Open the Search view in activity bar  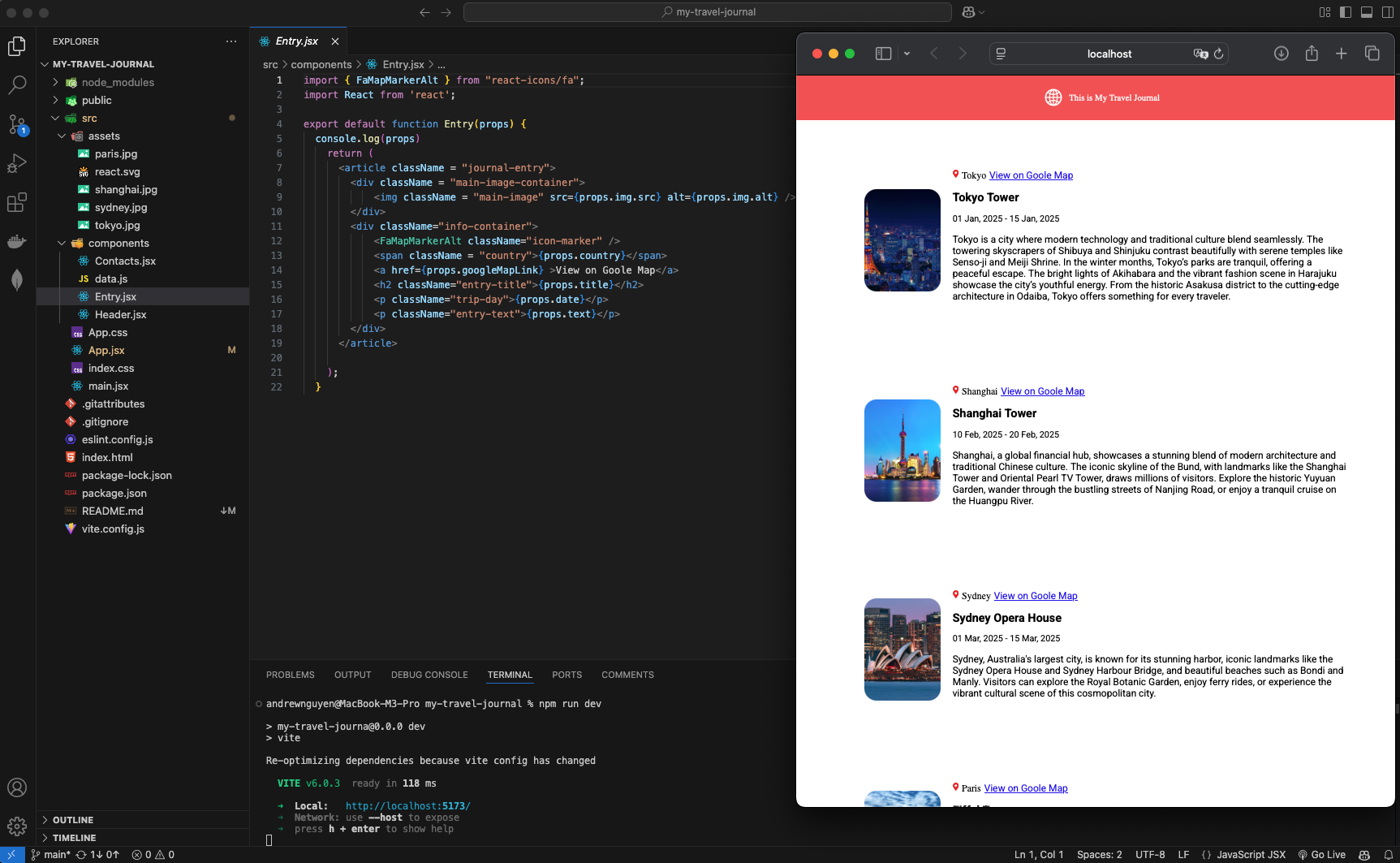(x=17, y=84)
